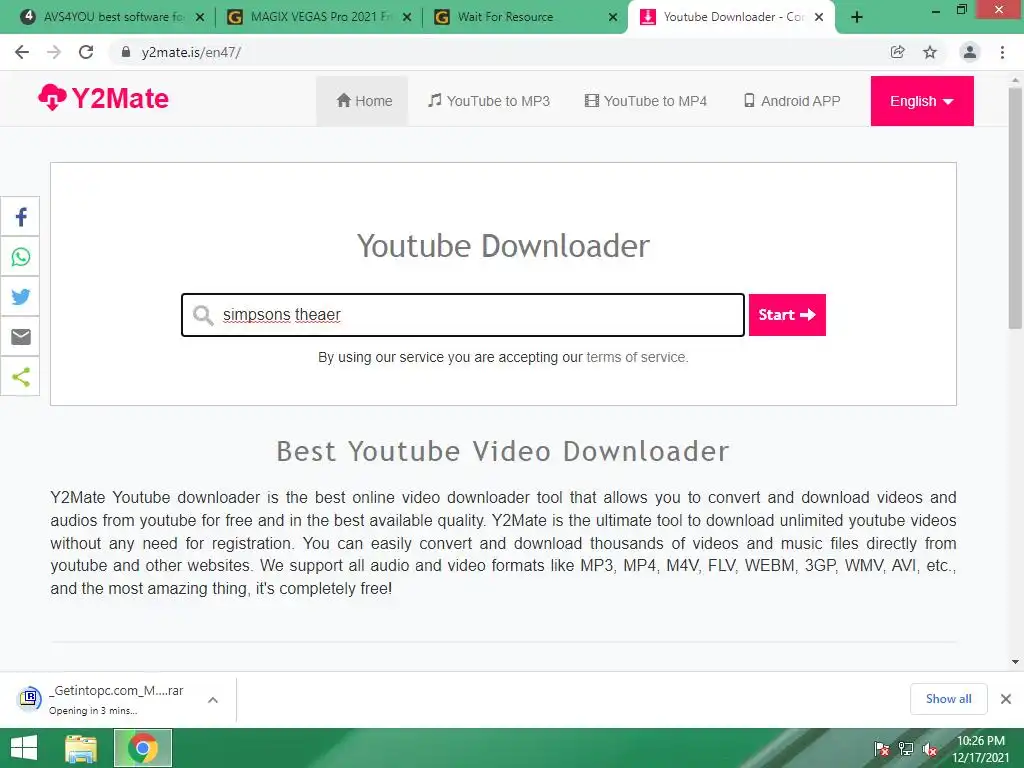Viewport: 1024px width, 768px height.
Task: Click the taskbar clock showing 10:26 PM
Action: [x=980, y=749]
